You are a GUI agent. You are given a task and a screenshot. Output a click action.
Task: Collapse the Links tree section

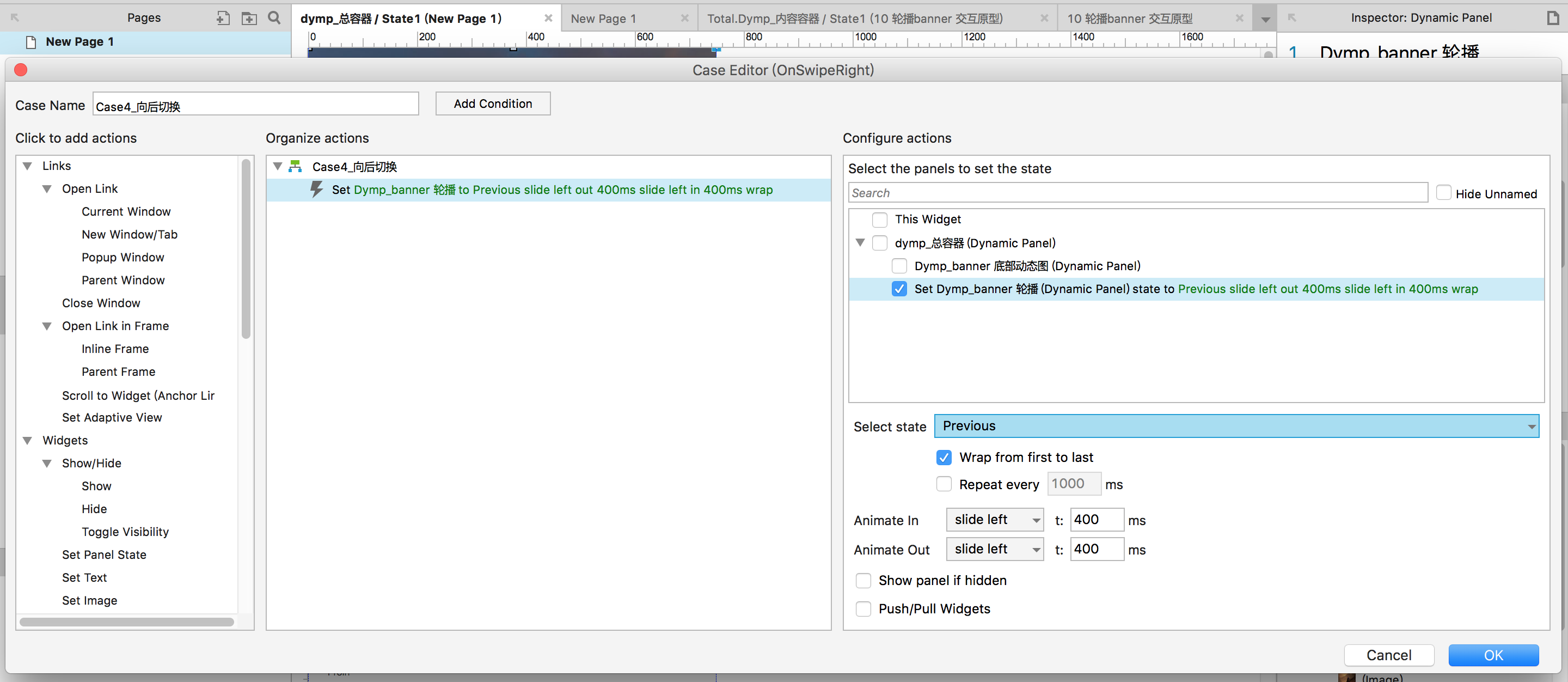tap(27, 166)
